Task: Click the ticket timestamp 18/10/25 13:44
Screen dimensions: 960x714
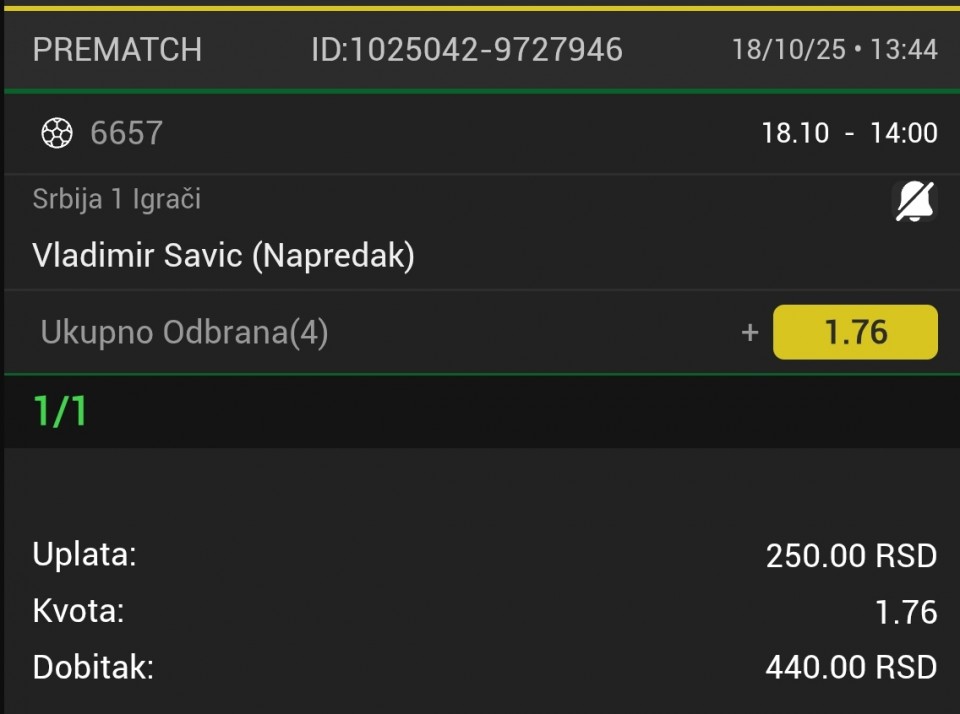Action: coord(834,49)
